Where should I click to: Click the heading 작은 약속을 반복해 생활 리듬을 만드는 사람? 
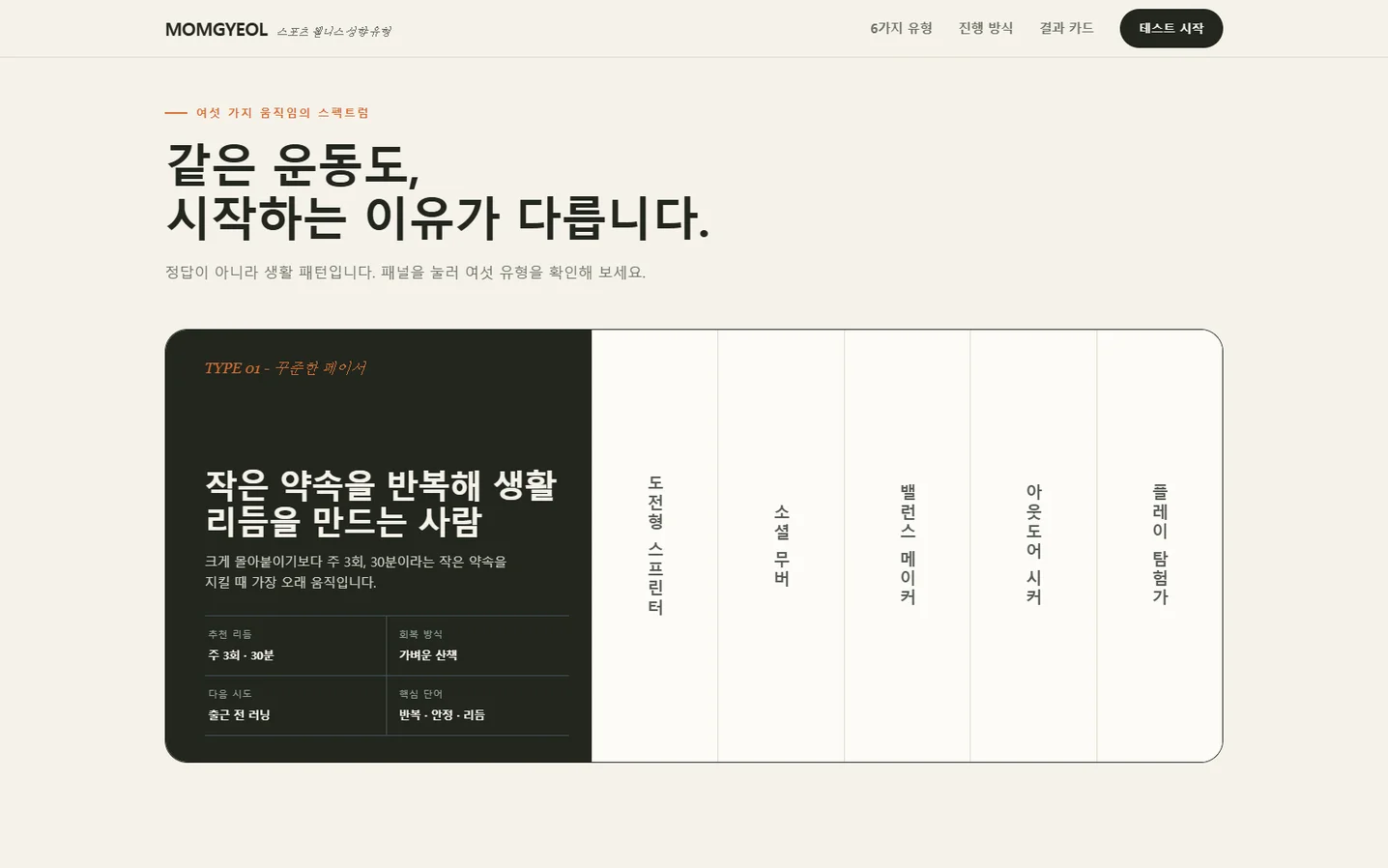(x=381, y=503)
